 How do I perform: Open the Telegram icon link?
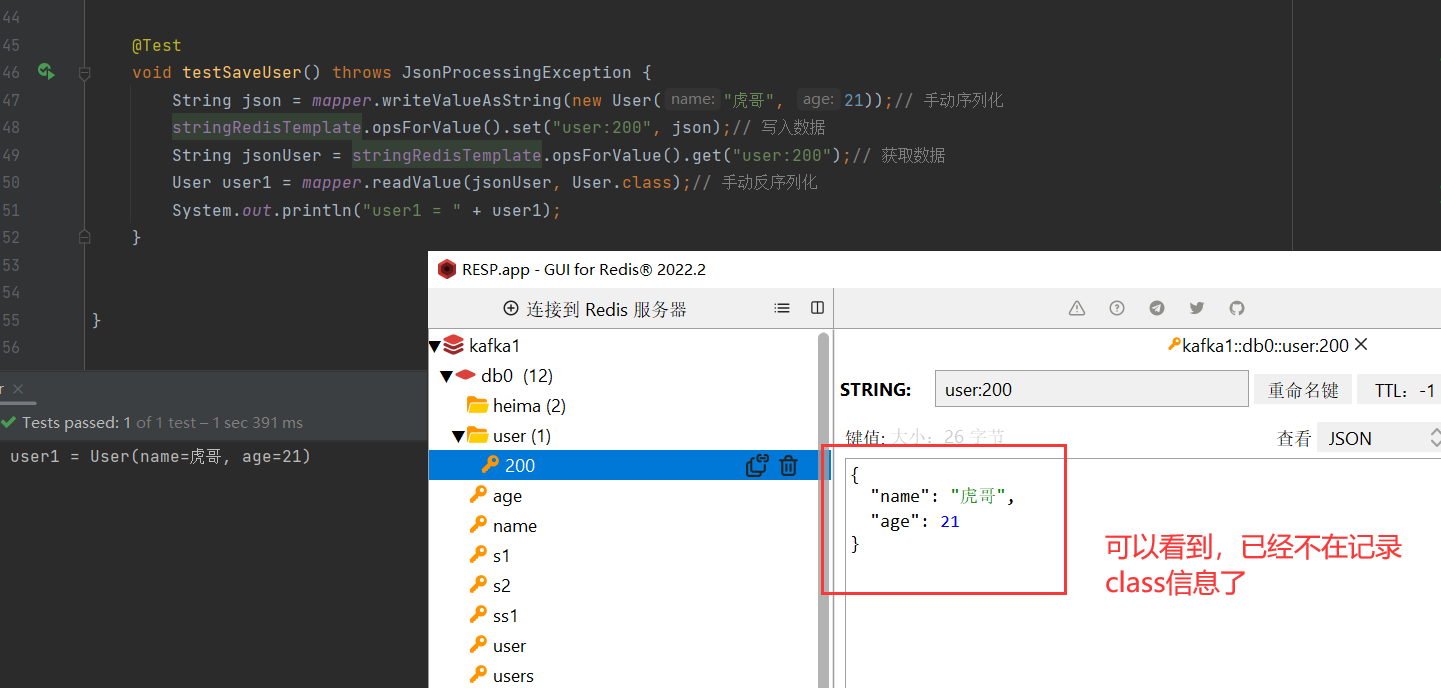(1157, 308)
